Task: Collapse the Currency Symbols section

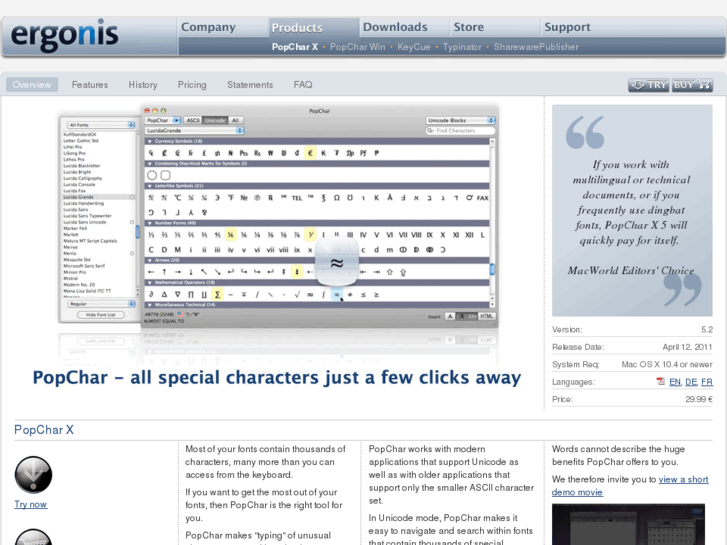Action: 149,141
